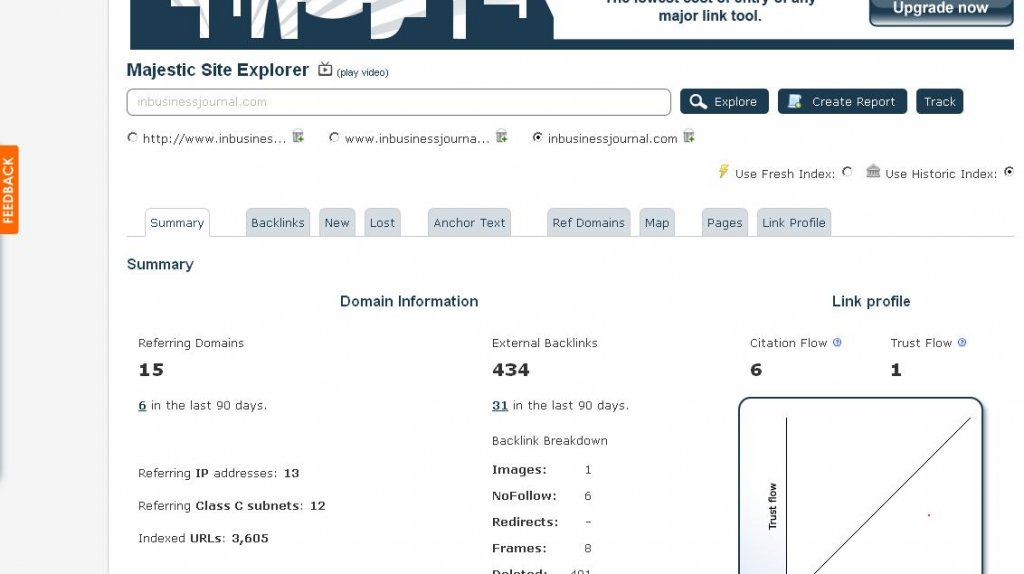Click the (play video) link text
This screenshot has width=1024, height=574.
click(362, 72)
